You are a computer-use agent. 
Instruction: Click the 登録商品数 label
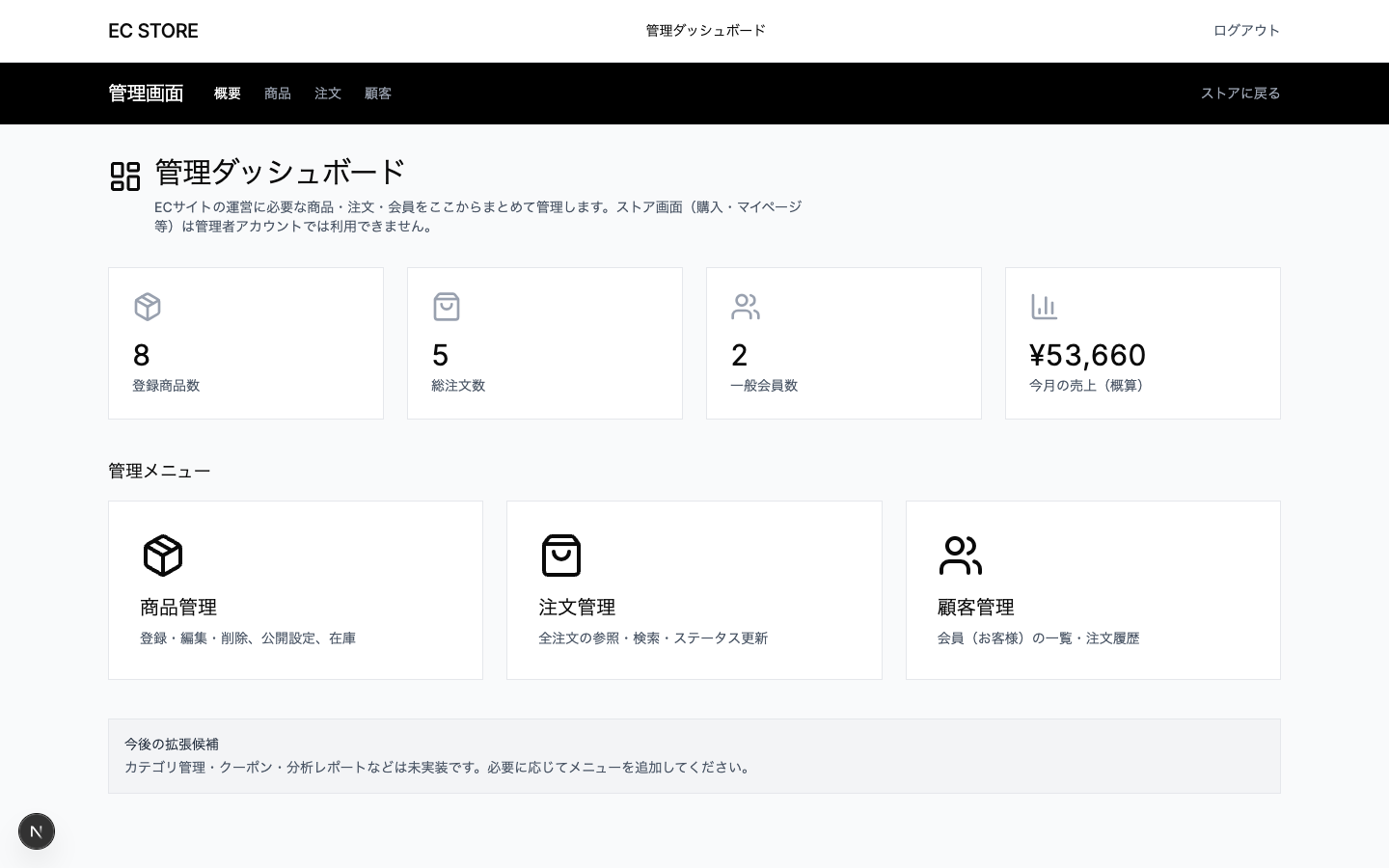pos(166,386)
